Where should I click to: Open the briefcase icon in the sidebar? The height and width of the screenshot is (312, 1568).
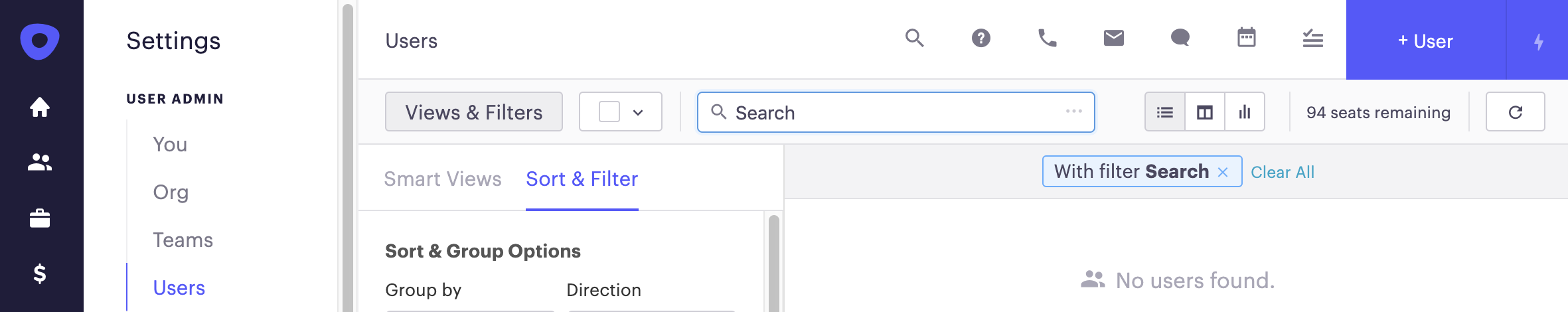coord(40,218)
